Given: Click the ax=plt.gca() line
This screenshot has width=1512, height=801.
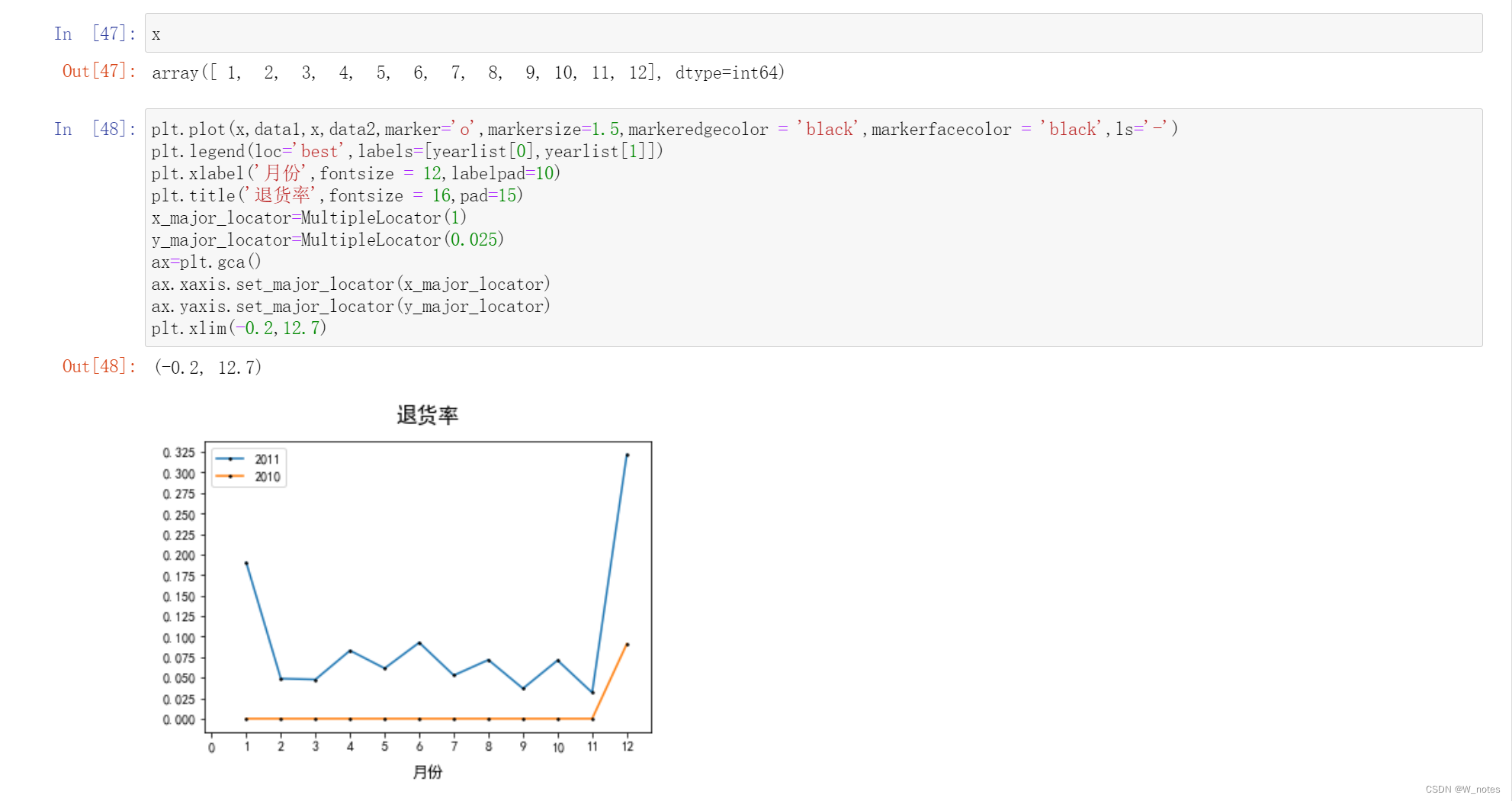Looking at the screenshot, I should 206,262.
